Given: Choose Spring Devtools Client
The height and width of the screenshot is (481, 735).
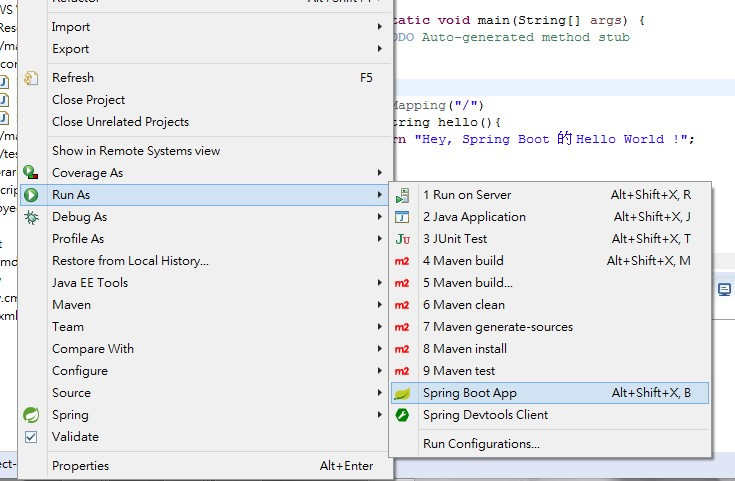Looking at the screenshot, I should (x=550, y=415).
